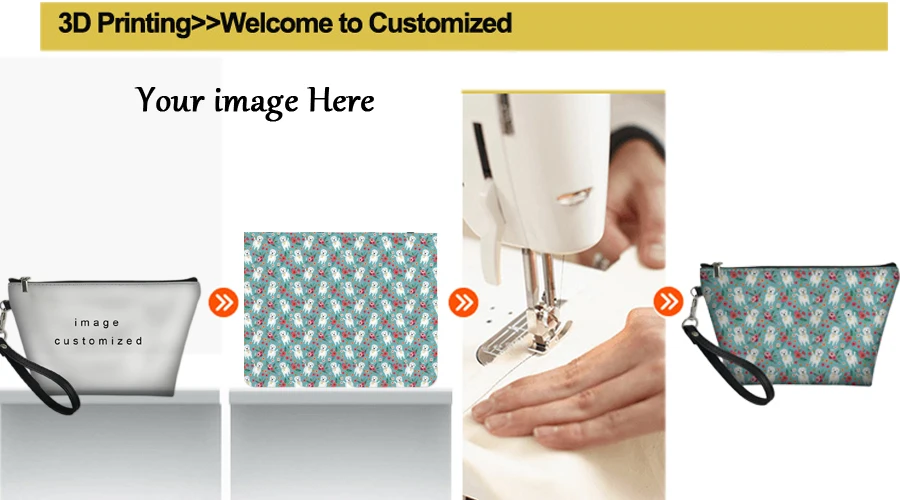Viewport: 900px width, 500px height.
Task: Click the first orange double-arrow icon
Action: coord(223,302)
